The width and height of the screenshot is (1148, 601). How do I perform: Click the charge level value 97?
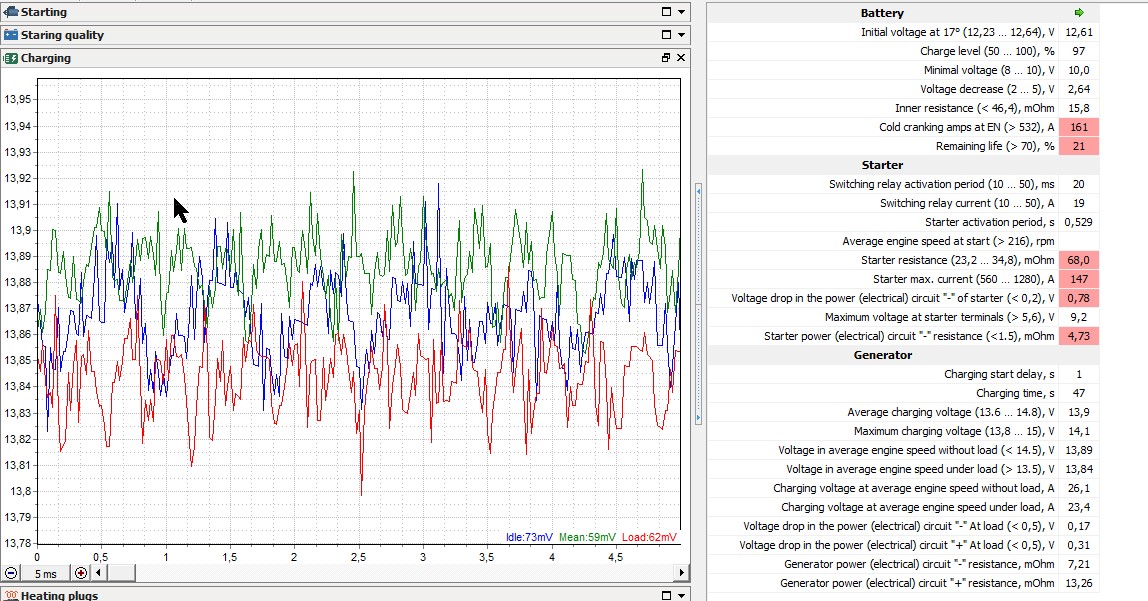1079,51
